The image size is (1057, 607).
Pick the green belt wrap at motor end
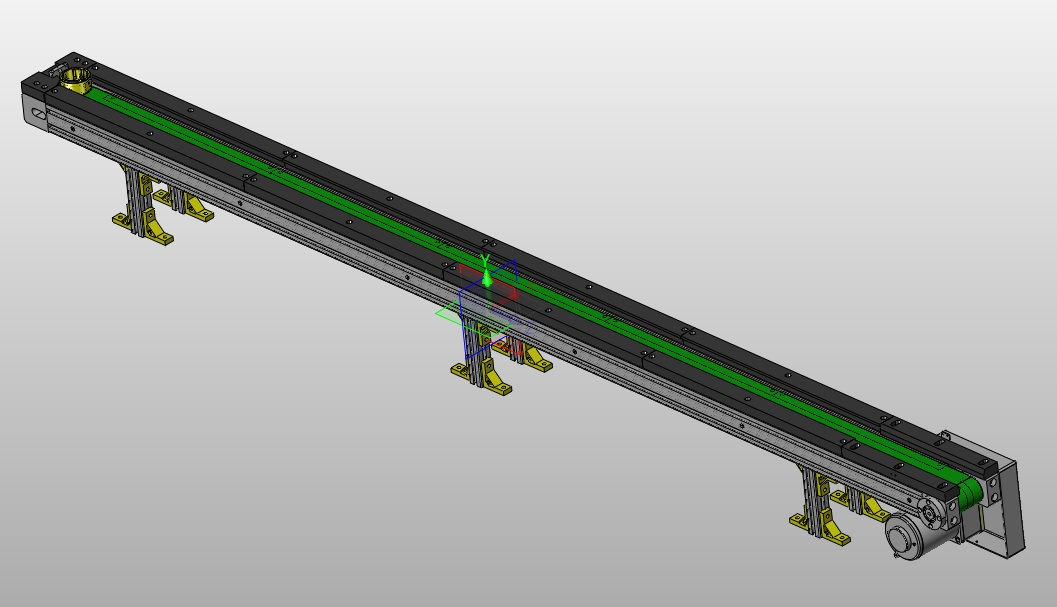tap(970, 495)
